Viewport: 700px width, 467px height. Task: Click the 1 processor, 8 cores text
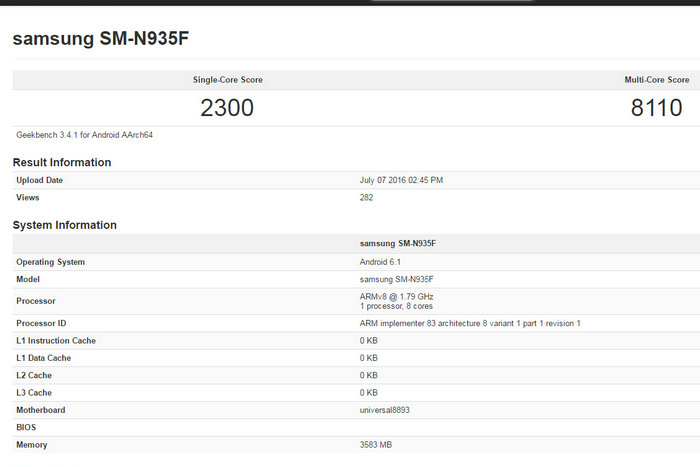point(396,306)
